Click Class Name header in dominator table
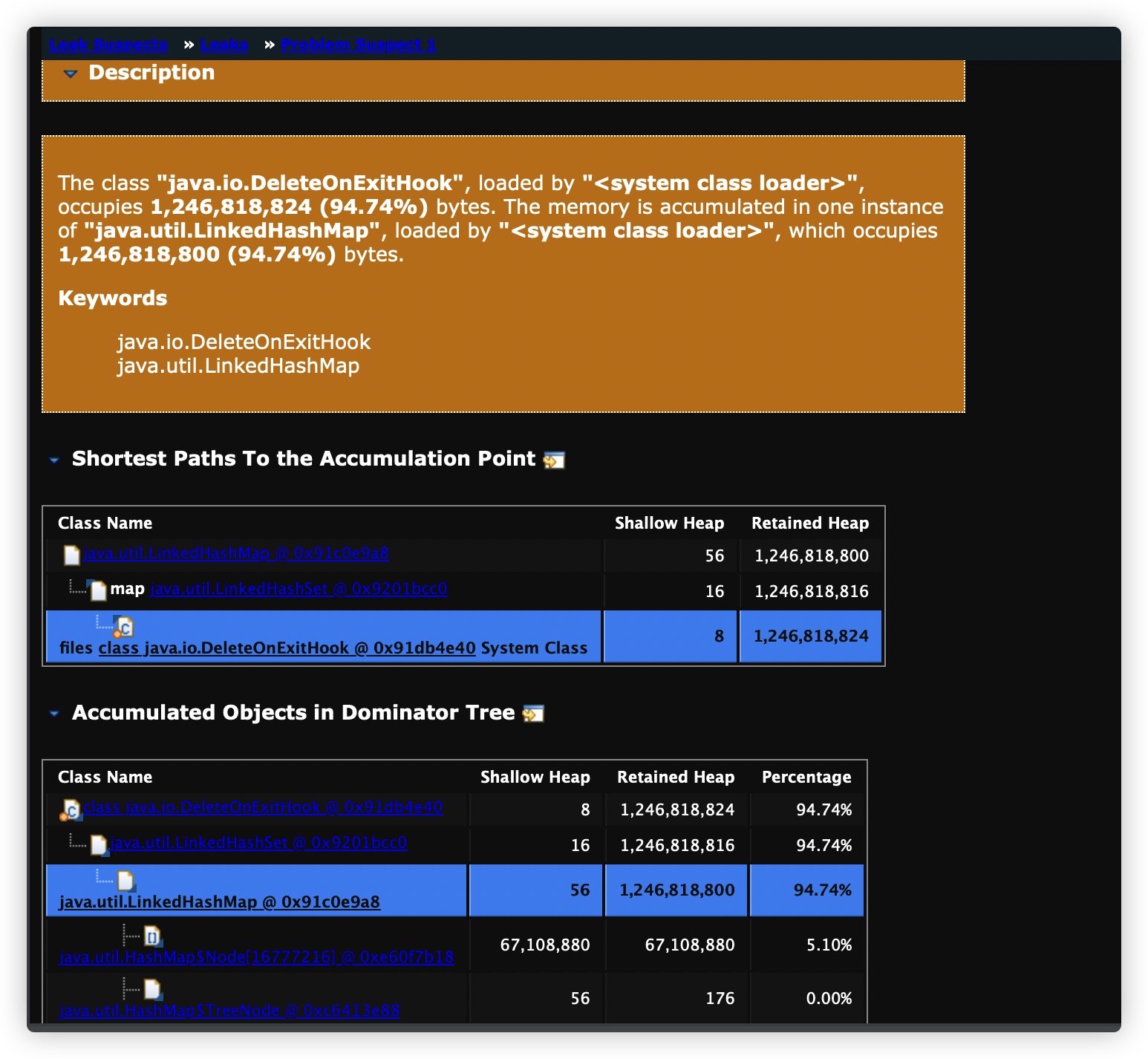This screenshot has height=1059, width=1148. click(105, 777)
